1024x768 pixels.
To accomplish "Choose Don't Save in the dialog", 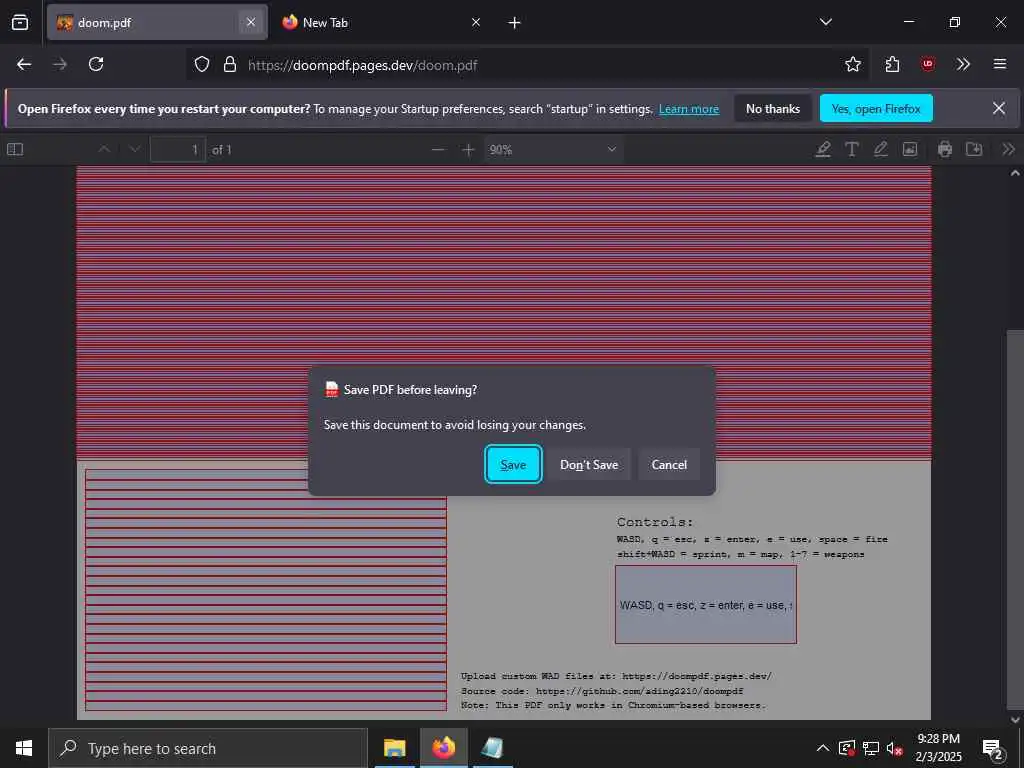I will (589, 464).
